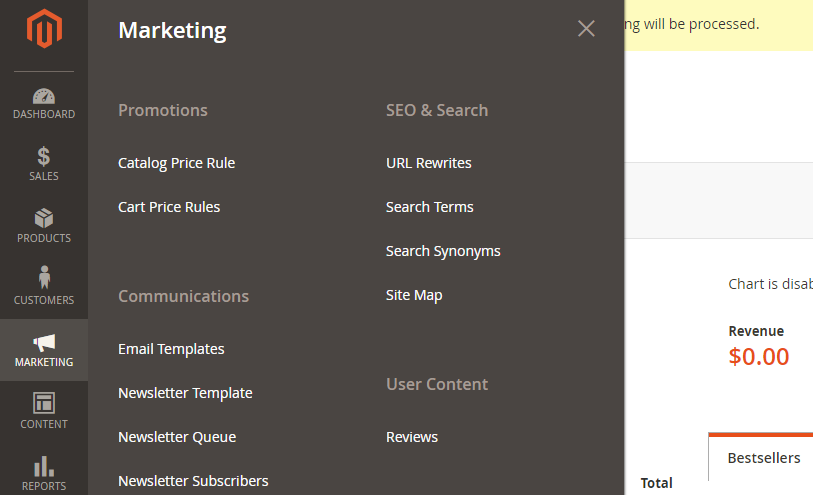Open URL Rewrites page

pos(429,163)
